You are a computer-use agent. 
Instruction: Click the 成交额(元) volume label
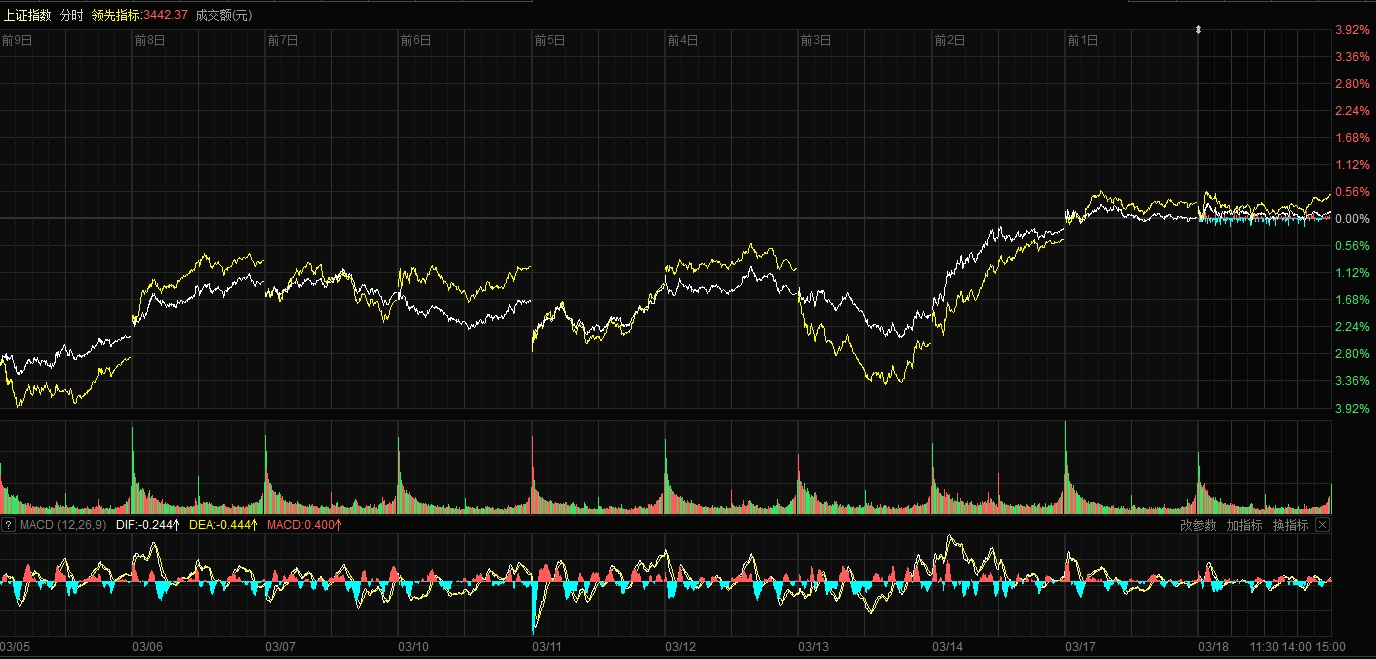[224, 15]
